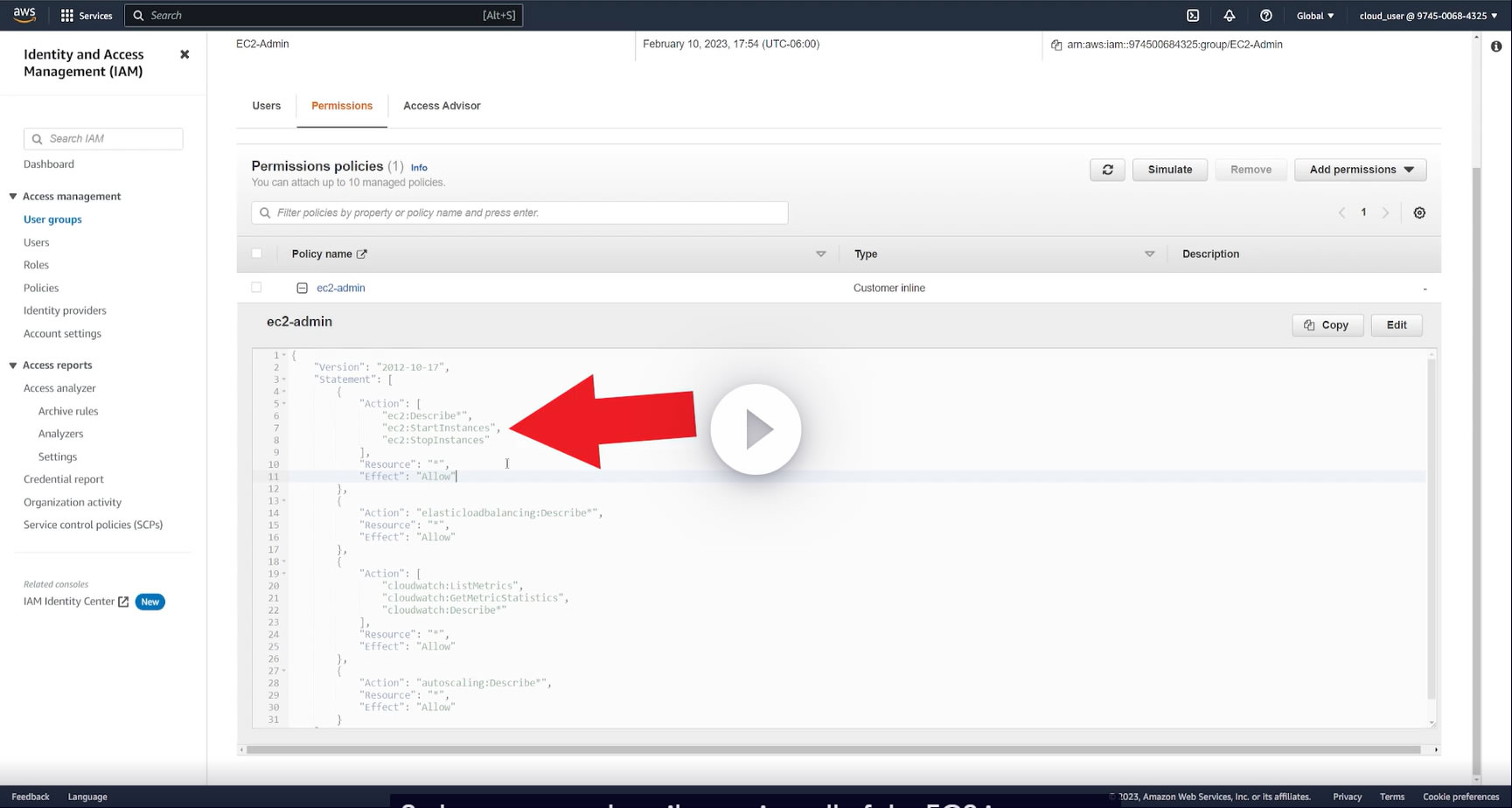This screenshot has width=1512, height=808.
Task: Launch CloudShell from the top bar
Action: tap(1193, 16)
